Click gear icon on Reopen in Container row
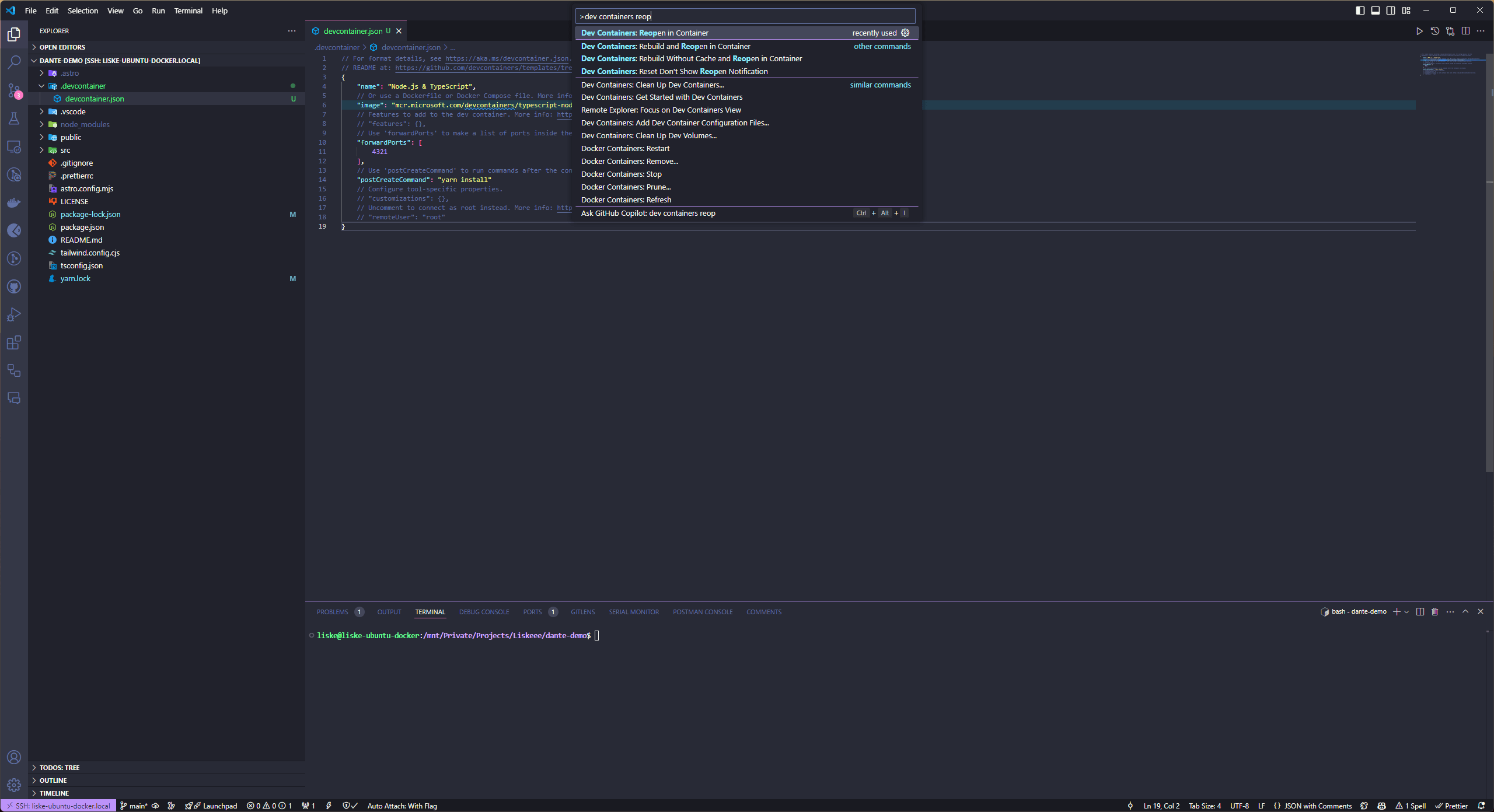1494x812 pixels. click(x=905, y=33)
